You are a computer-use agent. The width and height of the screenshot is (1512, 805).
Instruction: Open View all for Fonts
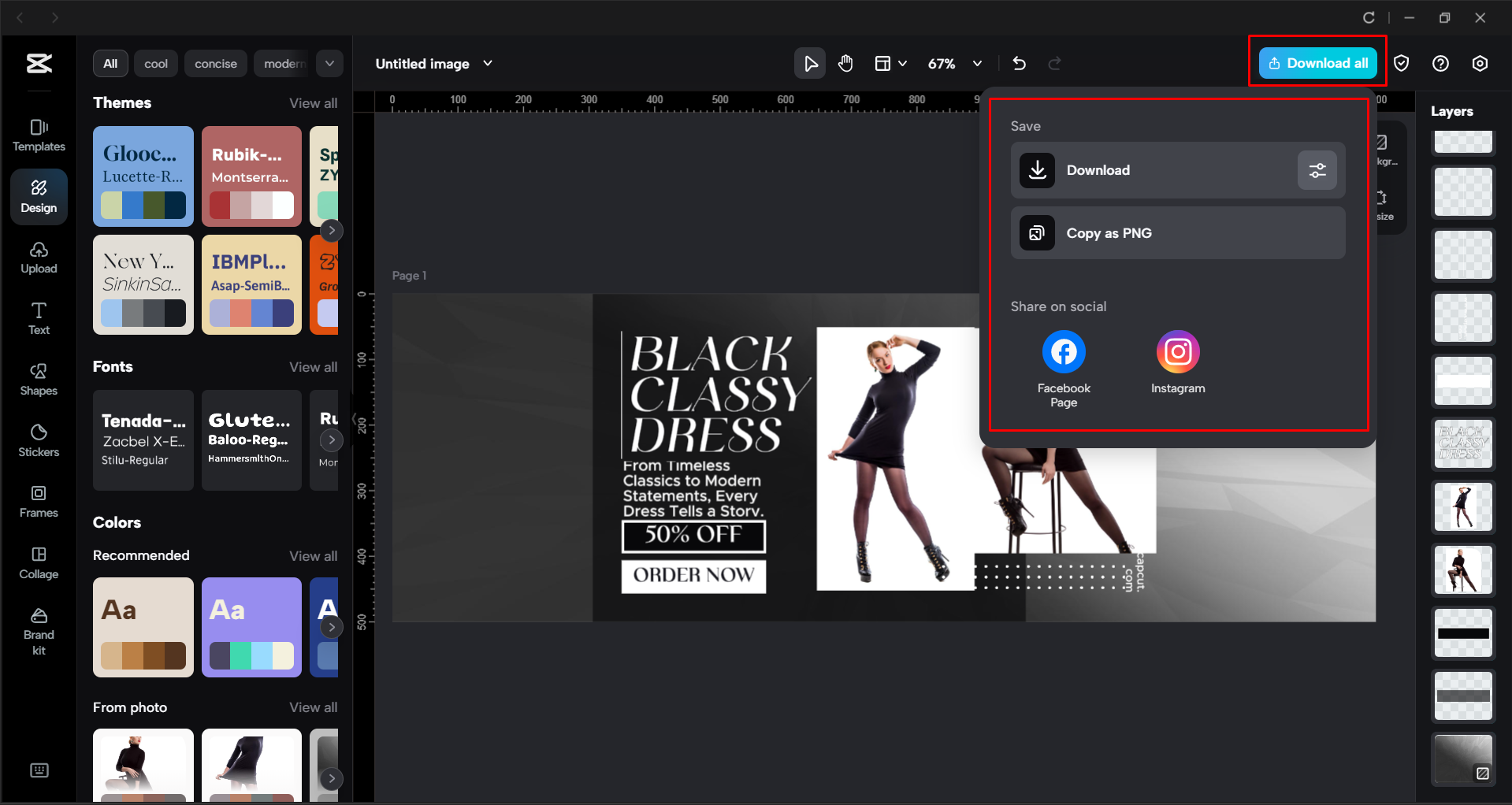(313, 366)
